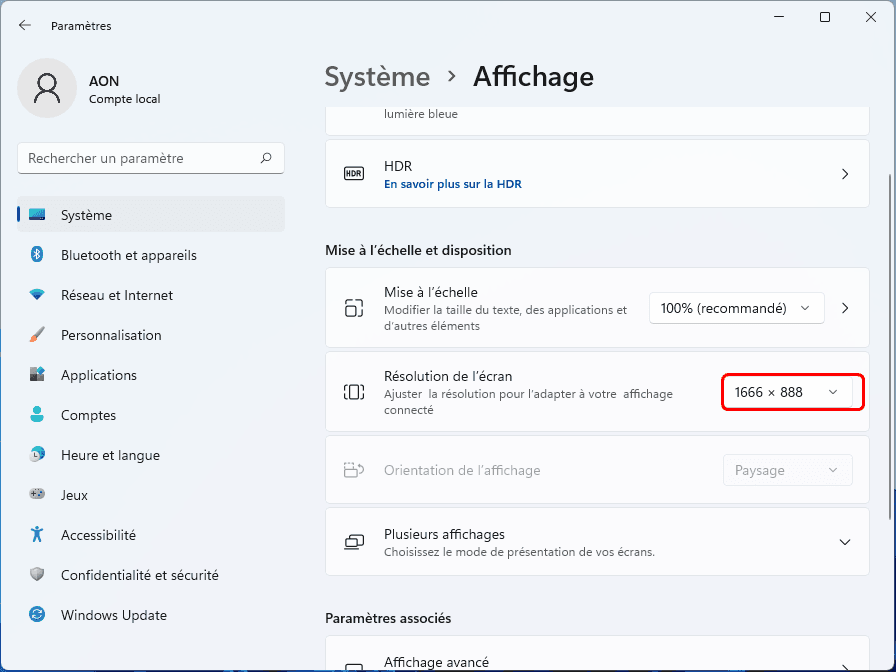896x672 pixels.
Task: Open HDR settings via its chevron
Action: [845, 174]
